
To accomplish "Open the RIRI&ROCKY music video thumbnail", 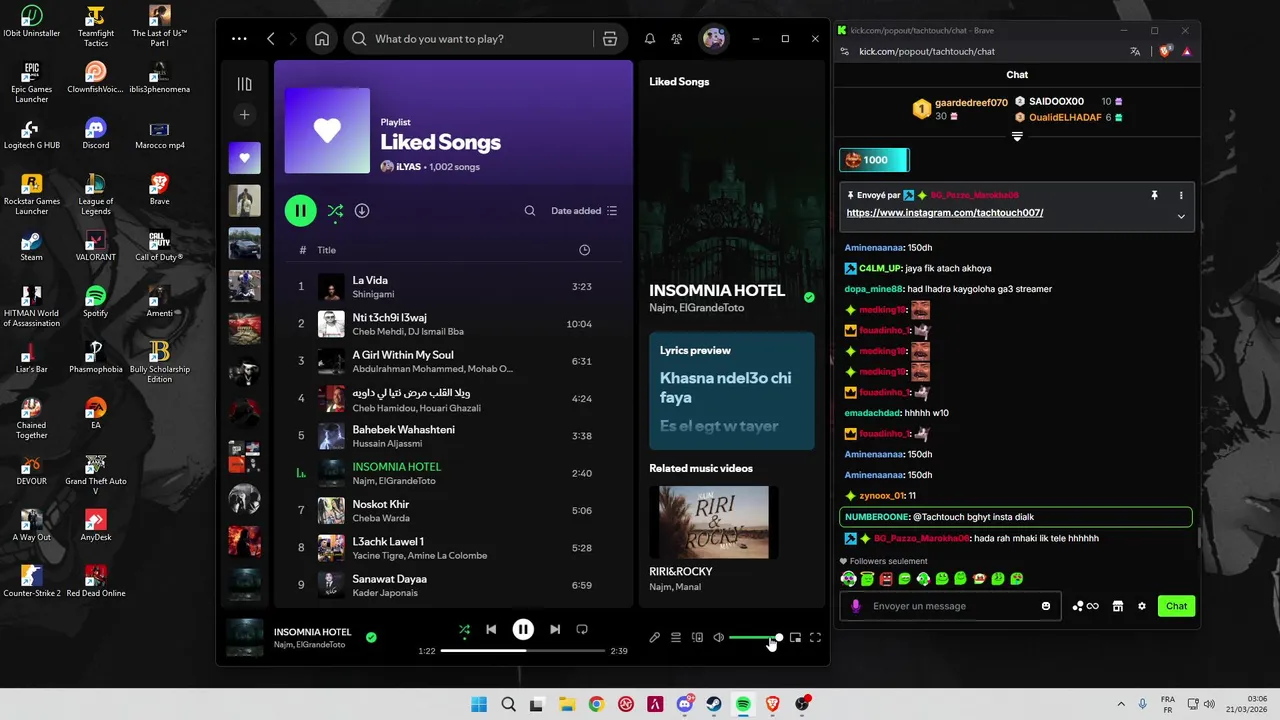I will [714, 522].
